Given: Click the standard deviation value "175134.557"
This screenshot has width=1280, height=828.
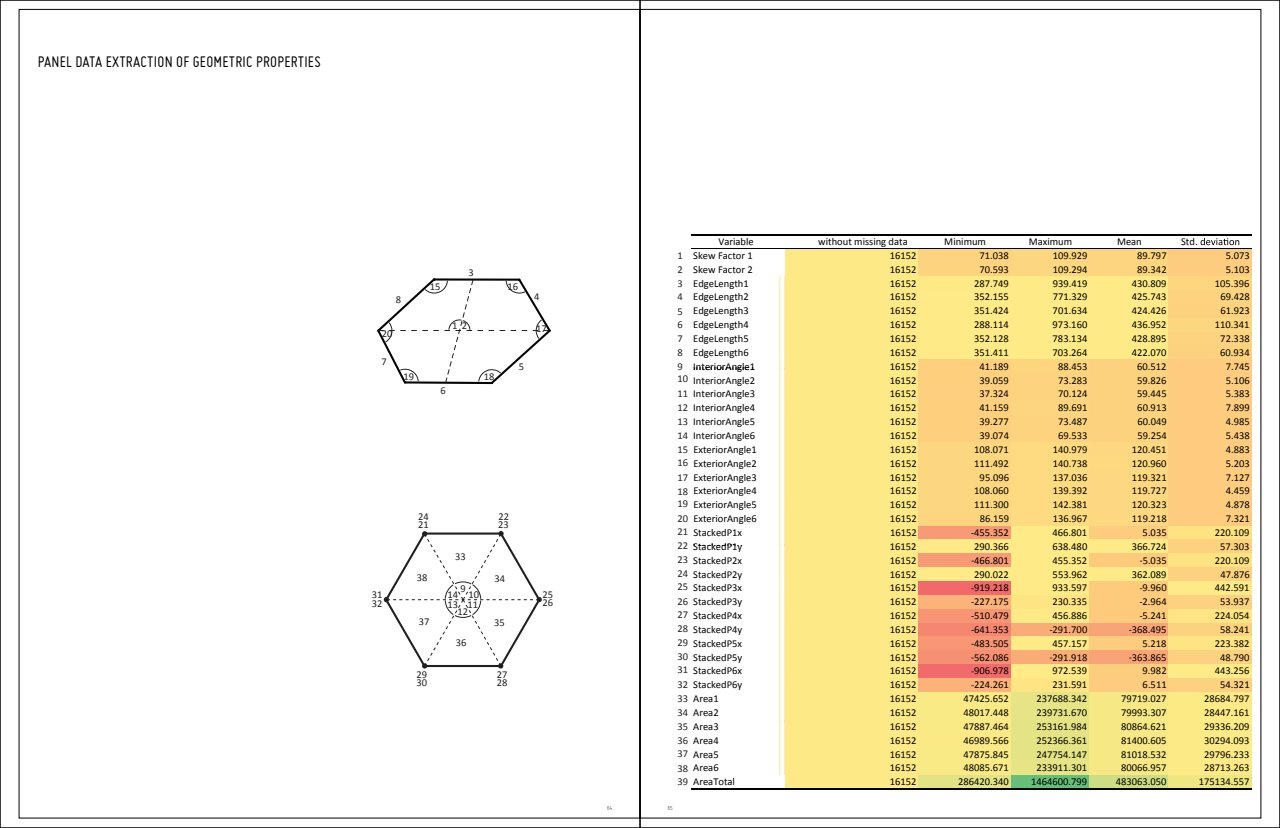Looking at the screenshot, I should 1226,782.
